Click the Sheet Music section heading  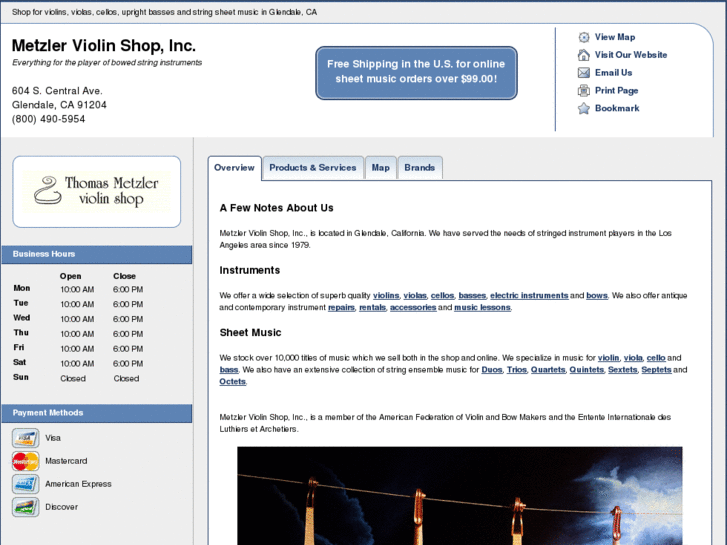coord(250,333)
